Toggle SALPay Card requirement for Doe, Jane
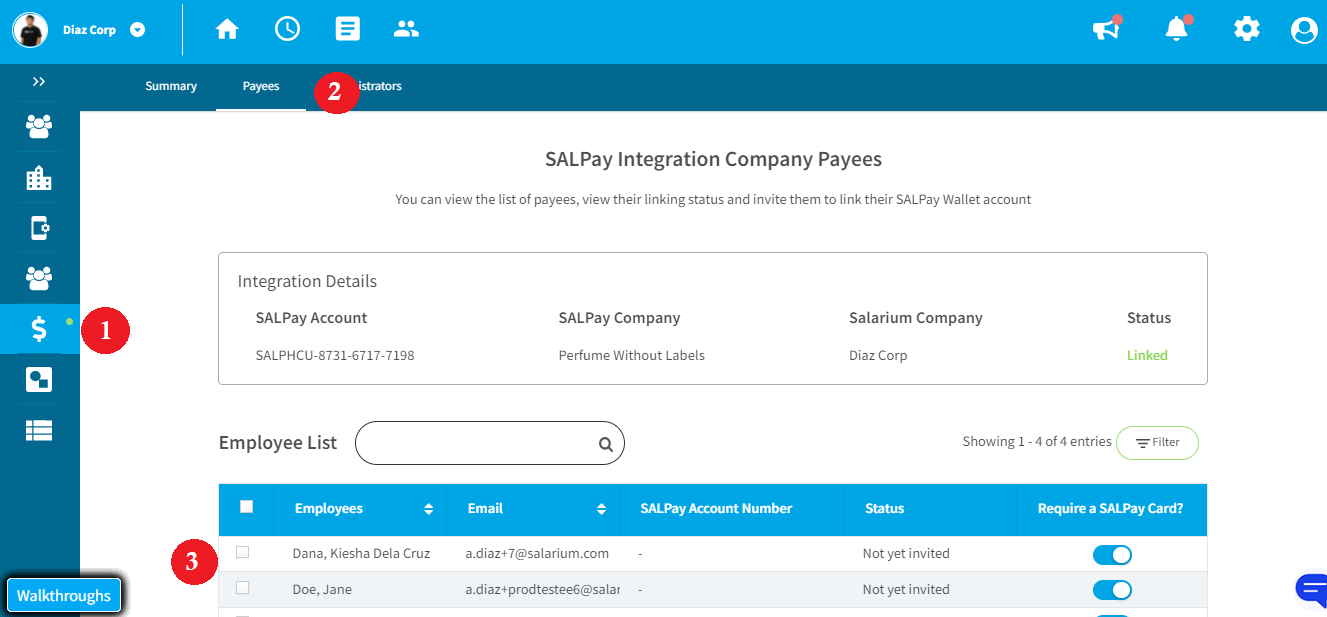Screen dimensions: 1327x617 tap(1112, 590)
